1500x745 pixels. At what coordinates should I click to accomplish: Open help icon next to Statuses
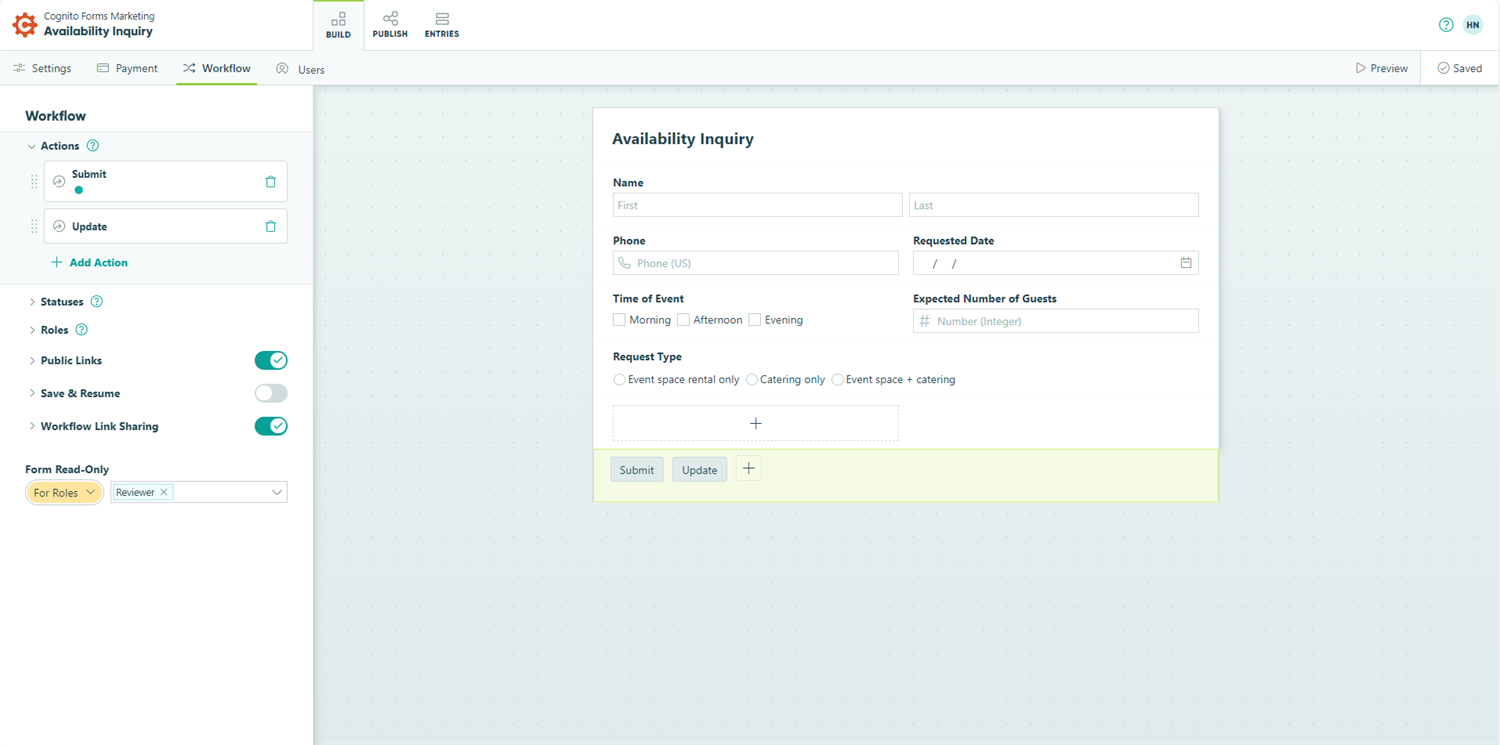point(97,302)
